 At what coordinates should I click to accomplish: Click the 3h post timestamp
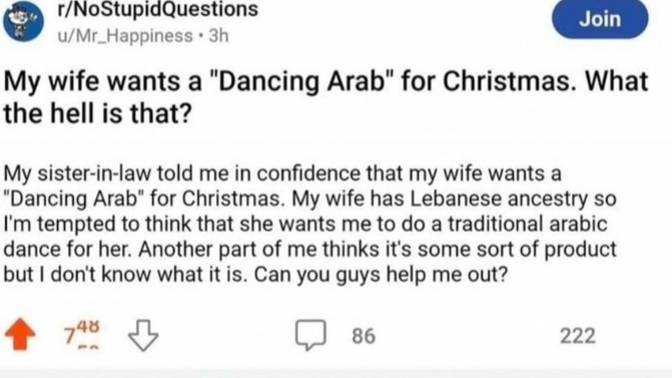[x=219, y=36]
